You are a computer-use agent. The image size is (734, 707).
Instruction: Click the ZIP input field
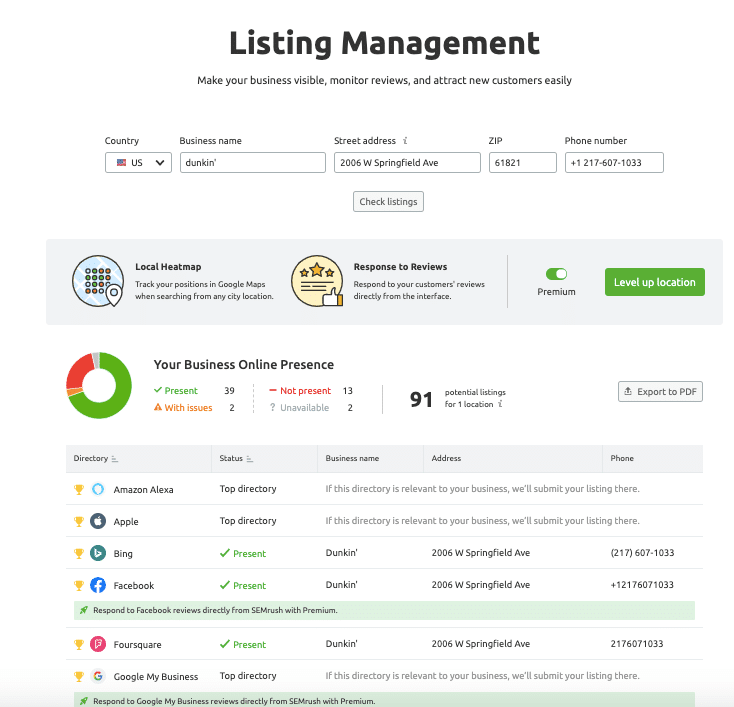[x=523, y=162]
